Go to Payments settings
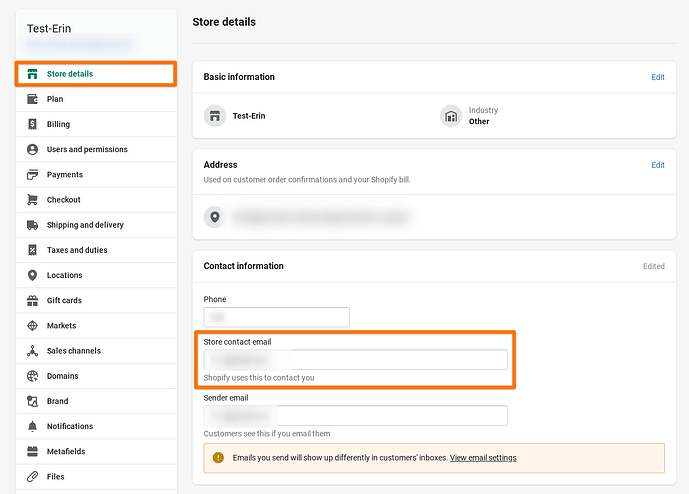Screen dimensions: 689x494 click(x=65, y=175)
